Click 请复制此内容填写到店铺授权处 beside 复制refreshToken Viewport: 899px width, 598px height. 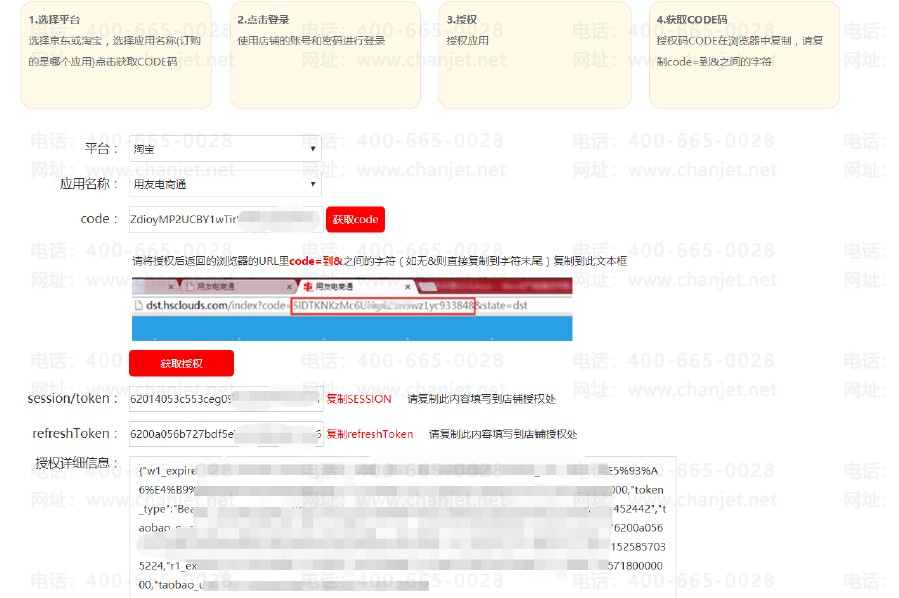pyautogui.click(x=503, y=434)
